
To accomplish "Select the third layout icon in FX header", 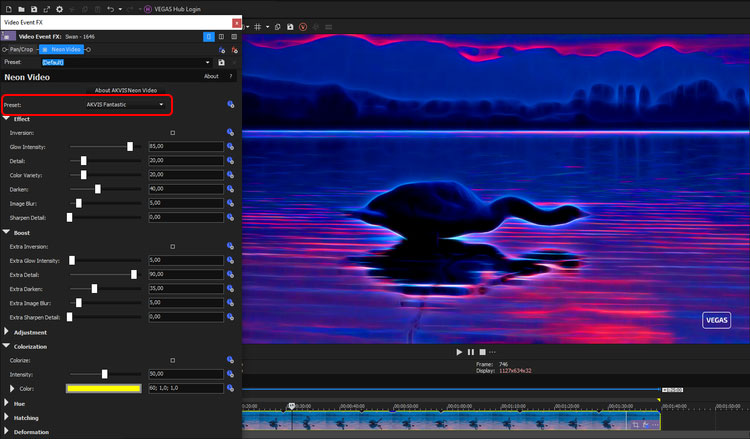I will point(234,36).
